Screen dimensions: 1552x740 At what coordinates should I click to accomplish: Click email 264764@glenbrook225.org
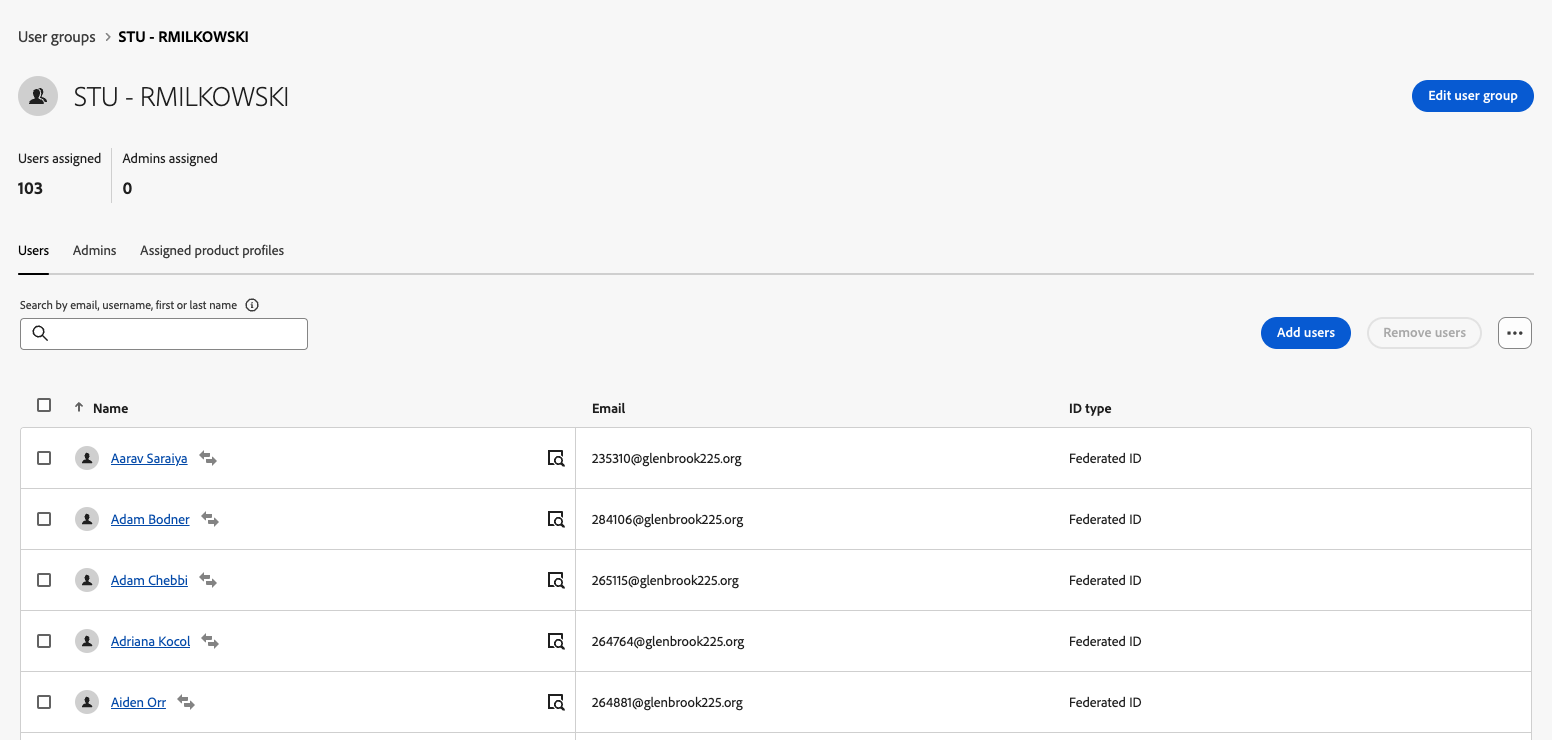tap(668, 642)
